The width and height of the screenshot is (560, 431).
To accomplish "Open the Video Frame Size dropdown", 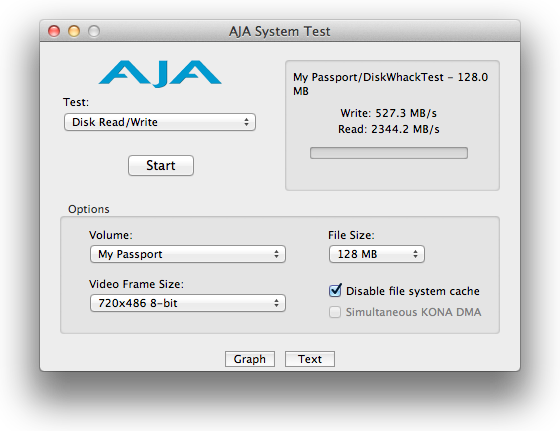I will 188,303.
